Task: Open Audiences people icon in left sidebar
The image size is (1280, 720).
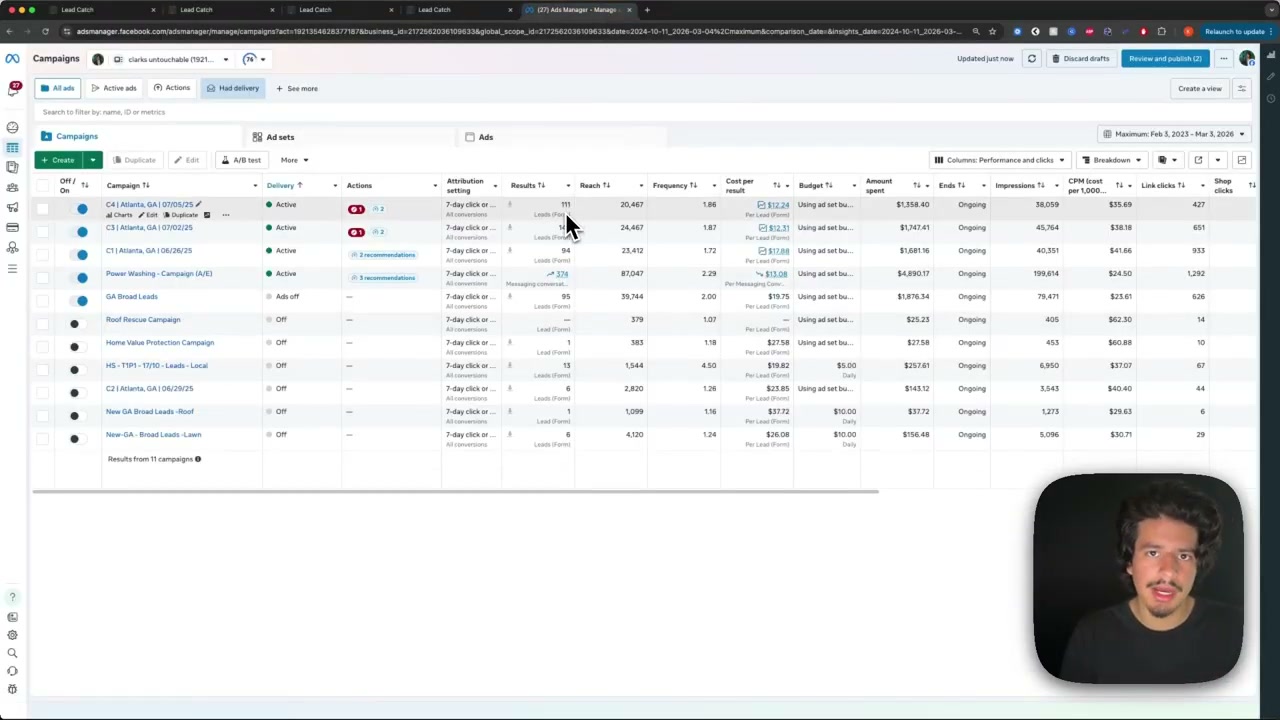Action: (12, 187)
